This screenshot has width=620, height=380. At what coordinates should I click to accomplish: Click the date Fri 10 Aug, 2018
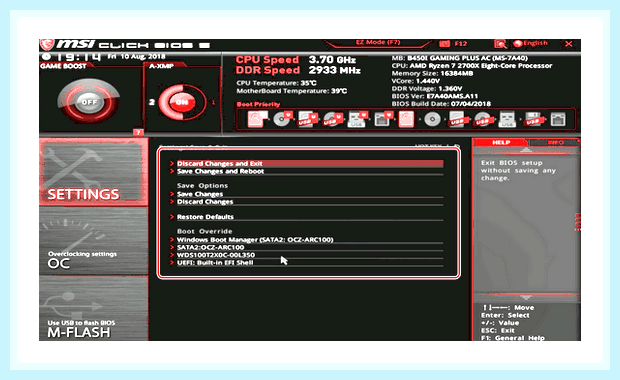coord(136,57)
